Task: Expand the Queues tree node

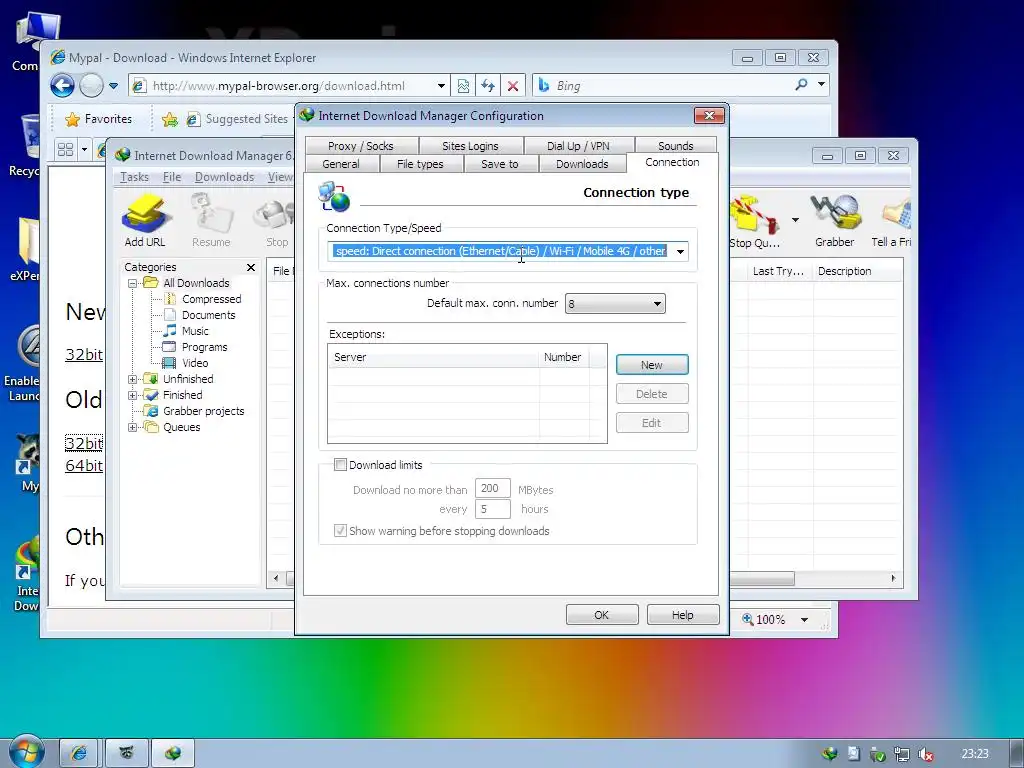Action: 133,427
